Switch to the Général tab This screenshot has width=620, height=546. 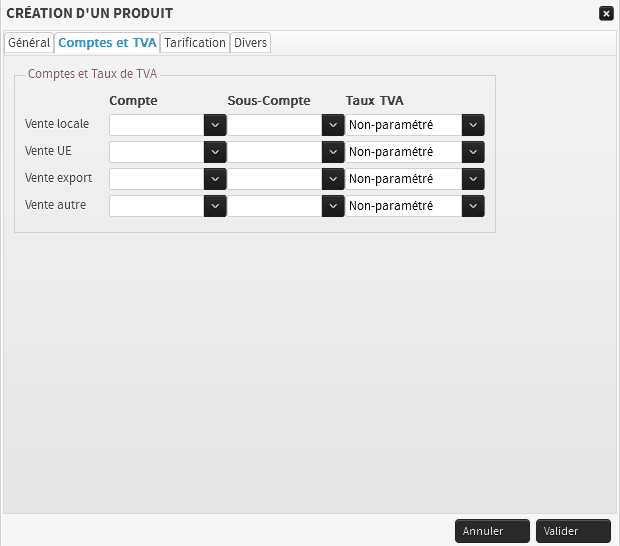tap(29, 43)
